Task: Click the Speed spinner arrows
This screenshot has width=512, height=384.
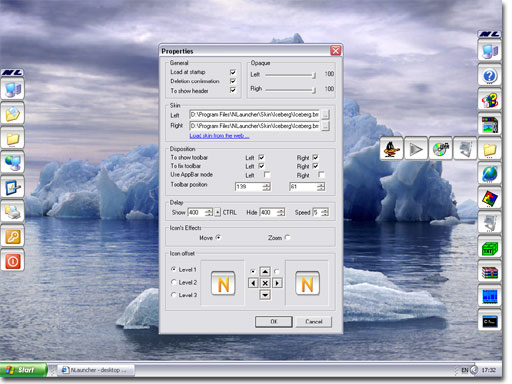Action: coord(325,212)
